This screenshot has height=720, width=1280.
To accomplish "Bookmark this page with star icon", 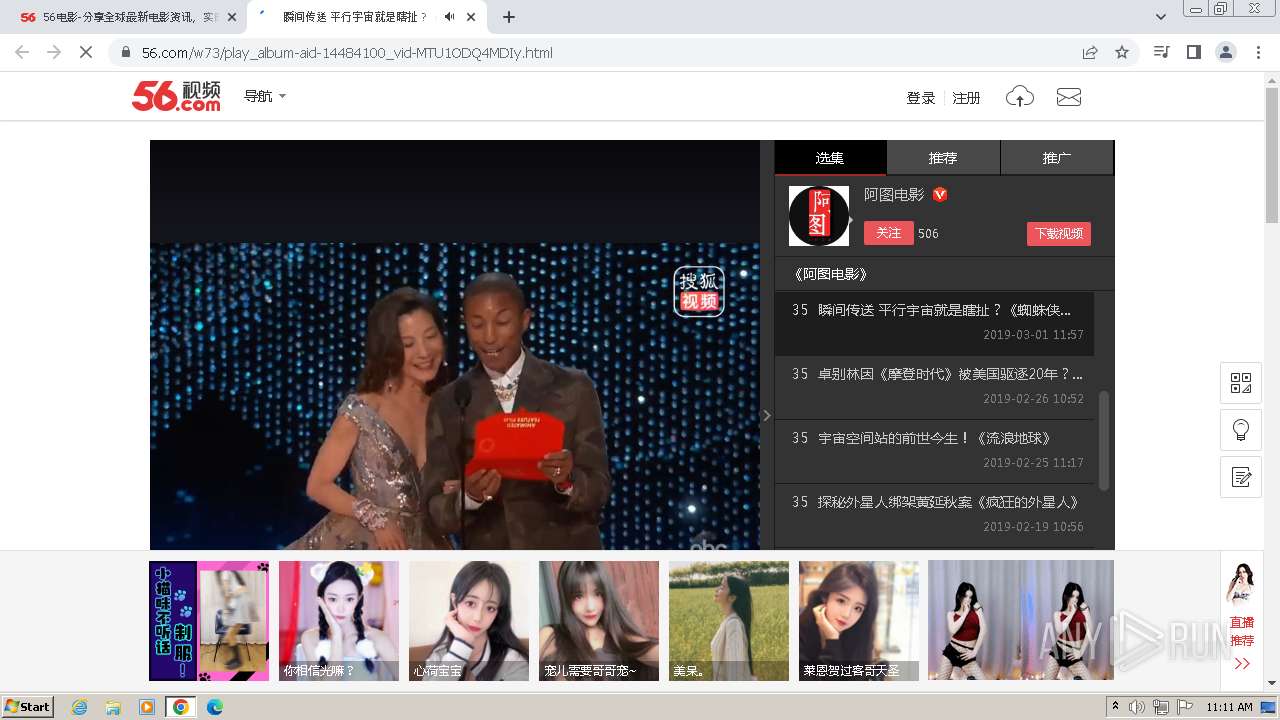I will coord(1122,52).
